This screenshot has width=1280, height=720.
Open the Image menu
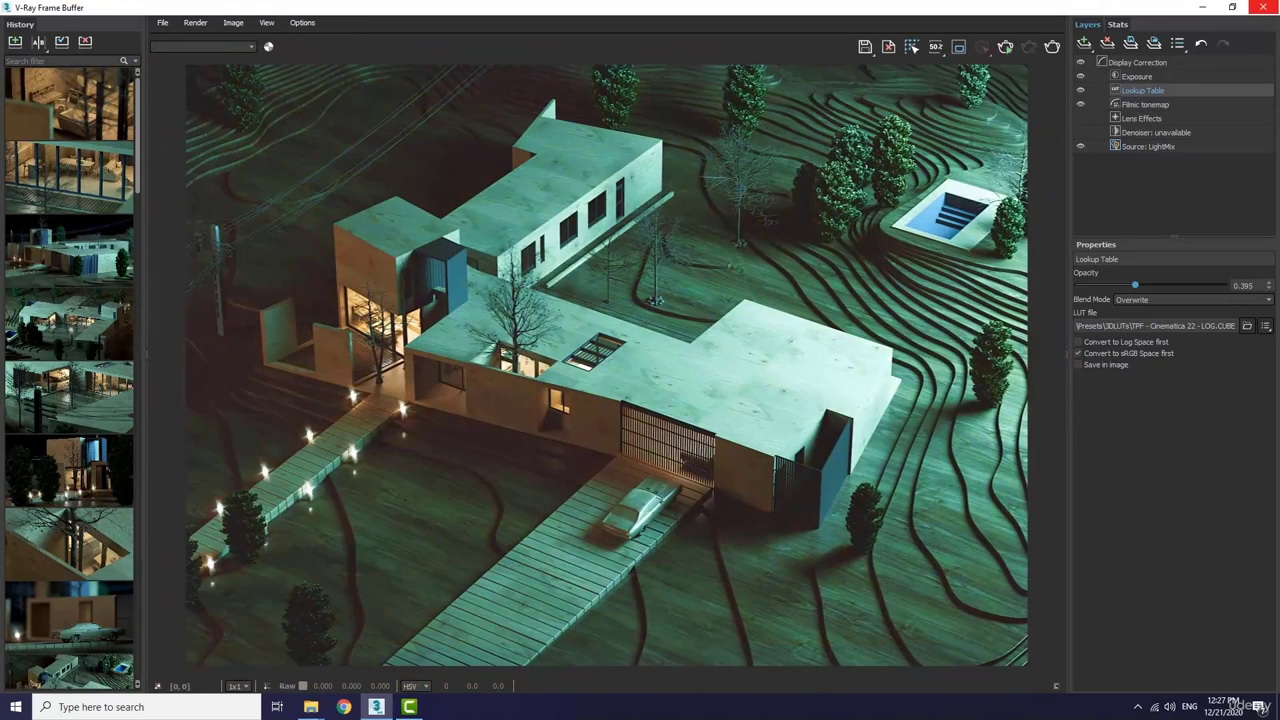pos(233,22)
